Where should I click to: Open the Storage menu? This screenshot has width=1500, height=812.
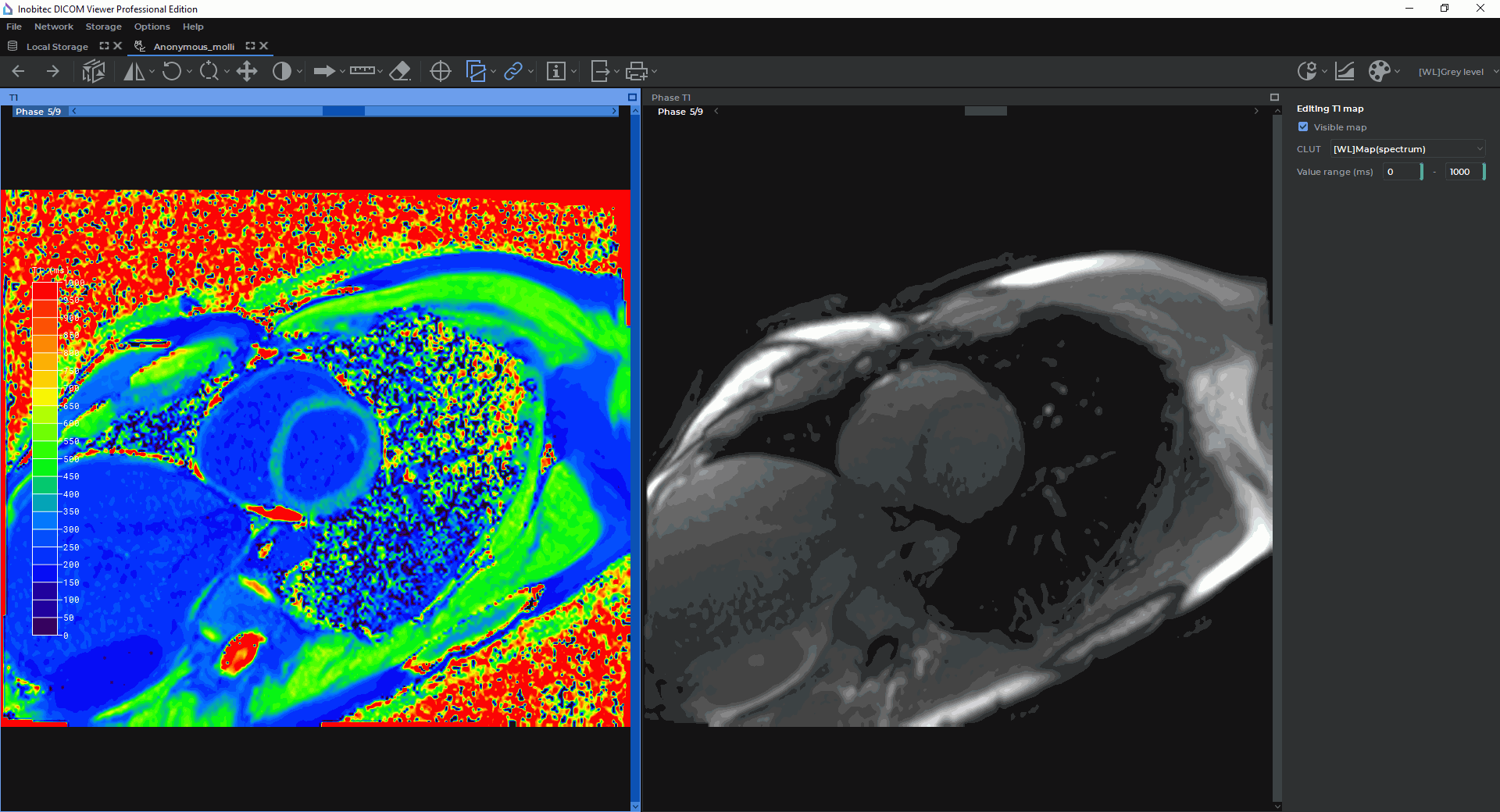tap(103, 27)
